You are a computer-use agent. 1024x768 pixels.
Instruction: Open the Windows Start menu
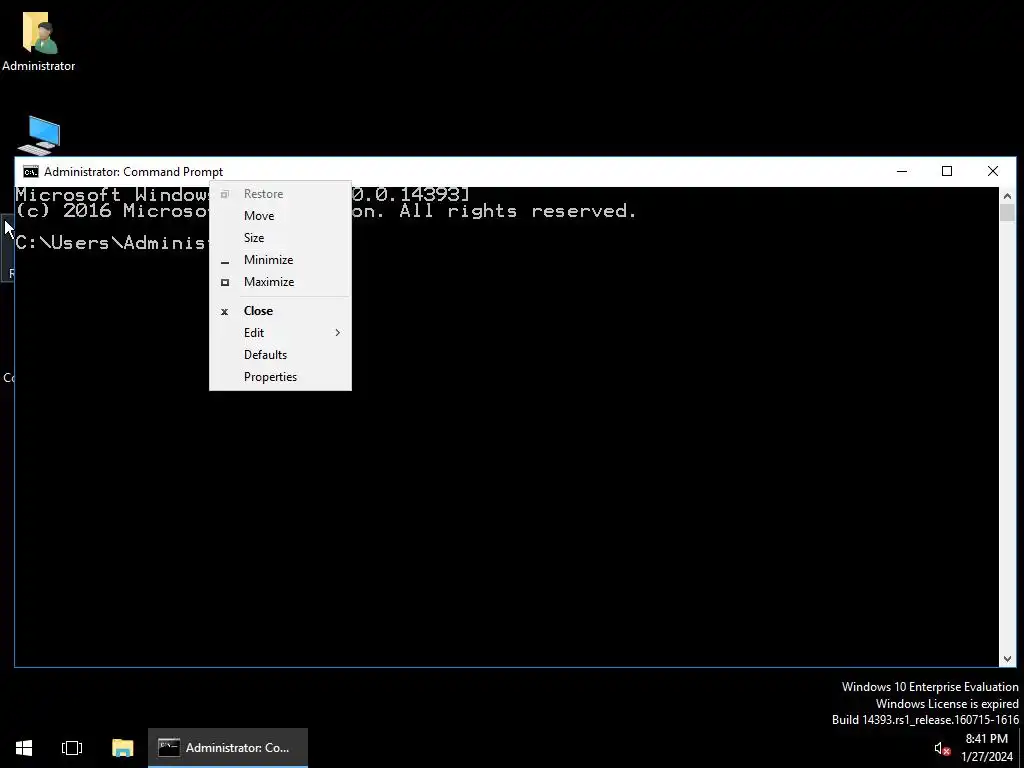[x=24, y=748]
